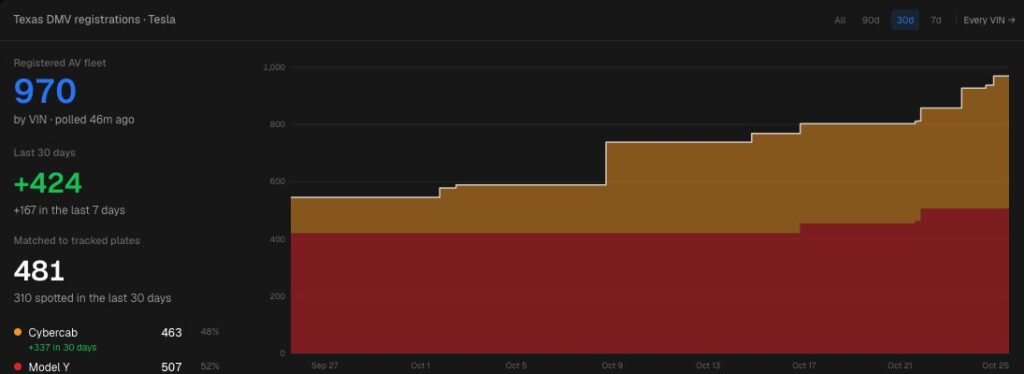Screen dimensions: 1024x374
Task: Click the 'Texas DMV registrations · Tesla' title
Action: pyautogui.click(x=94, y=20)
